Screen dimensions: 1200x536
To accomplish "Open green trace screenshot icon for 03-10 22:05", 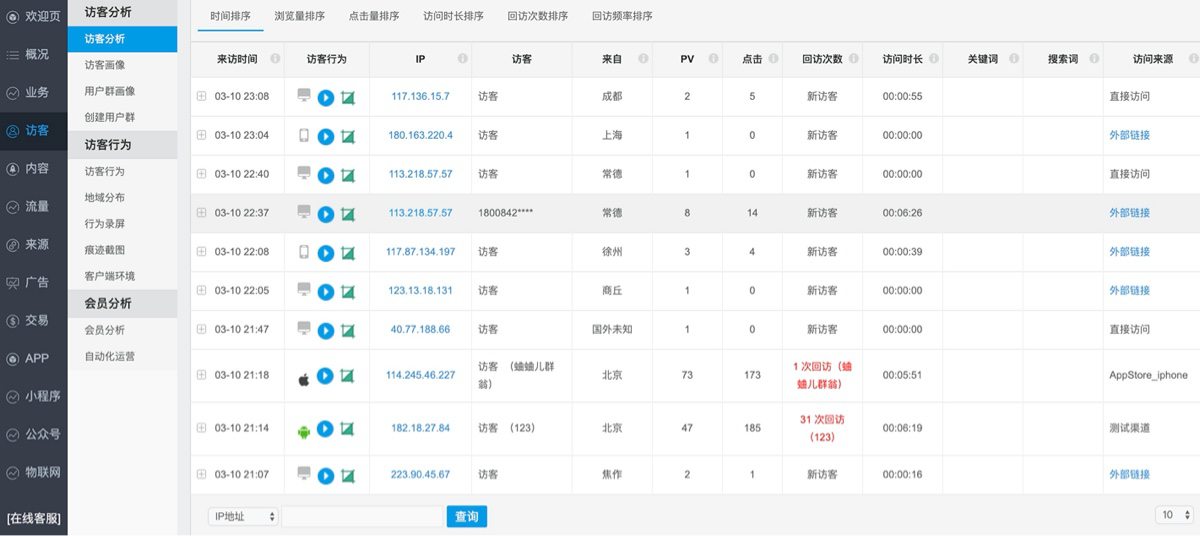I will pyautogui.click(x=348, y=292).
